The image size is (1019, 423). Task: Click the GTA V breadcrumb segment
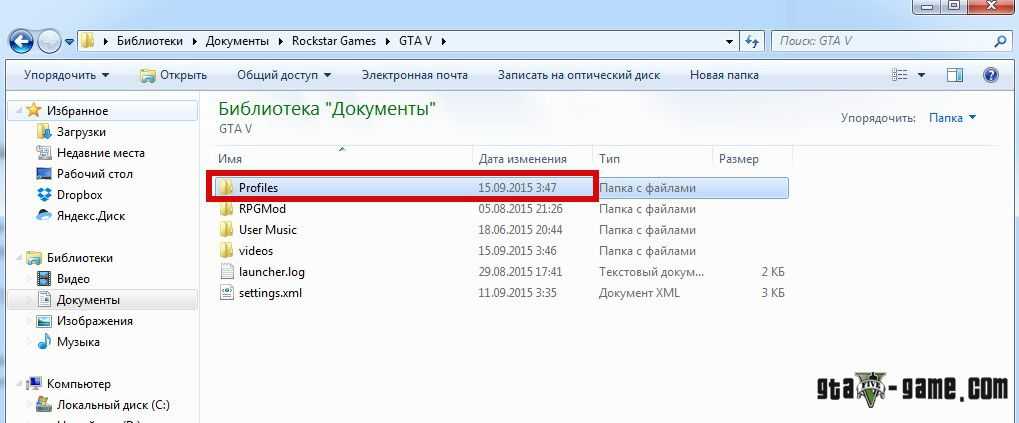tap(415, 41)
